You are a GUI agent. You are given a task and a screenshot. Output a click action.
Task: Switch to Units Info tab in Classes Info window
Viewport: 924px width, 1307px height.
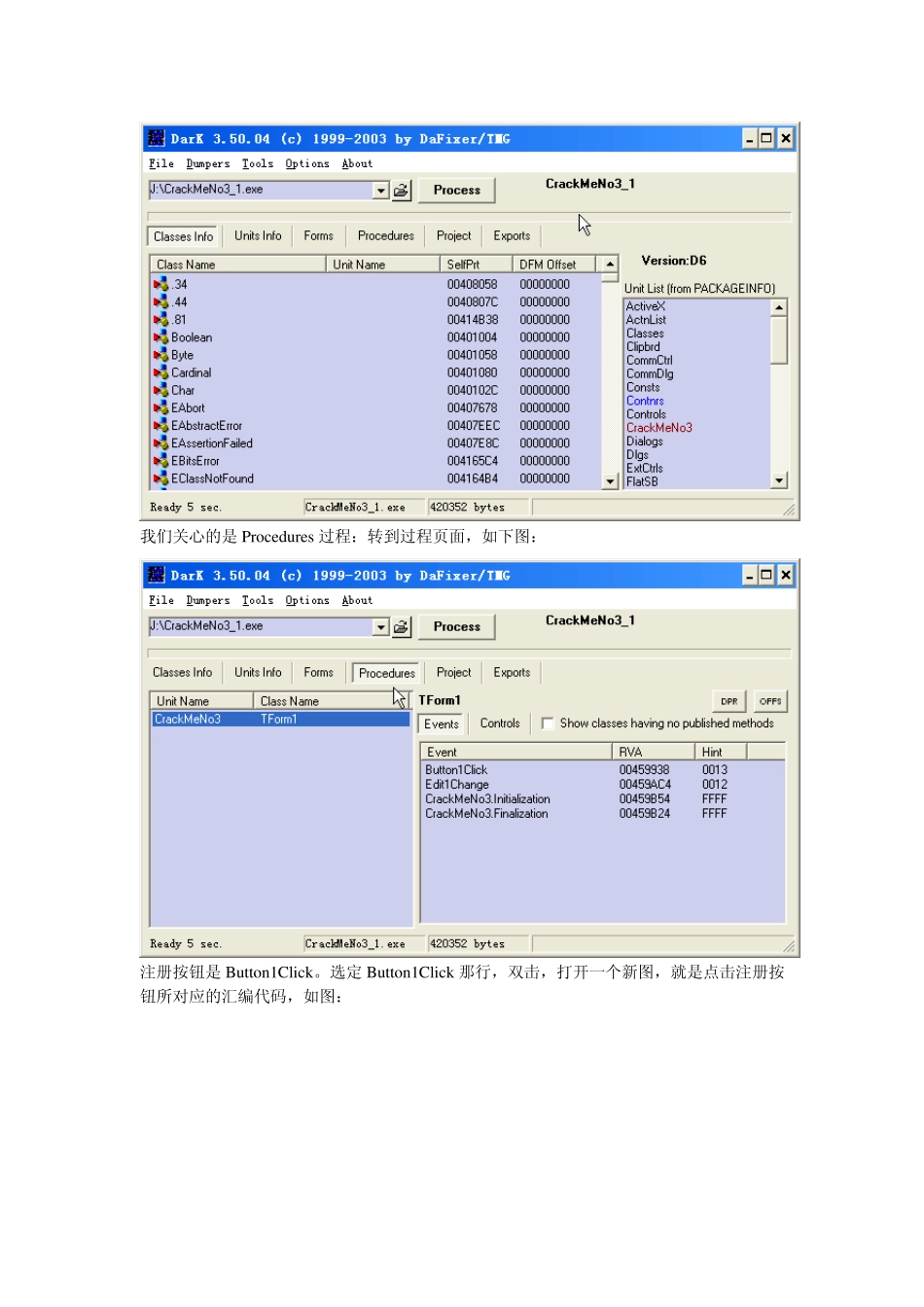click(x=258, y=236)
